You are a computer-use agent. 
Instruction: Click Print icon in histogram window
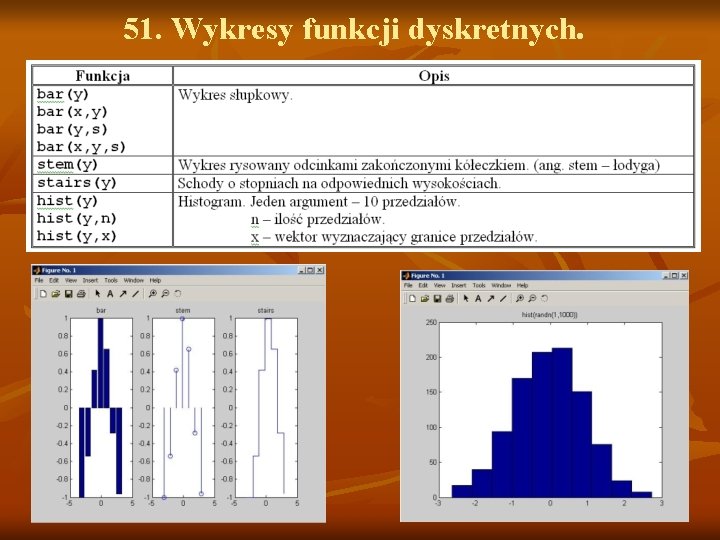pos(450,298)
